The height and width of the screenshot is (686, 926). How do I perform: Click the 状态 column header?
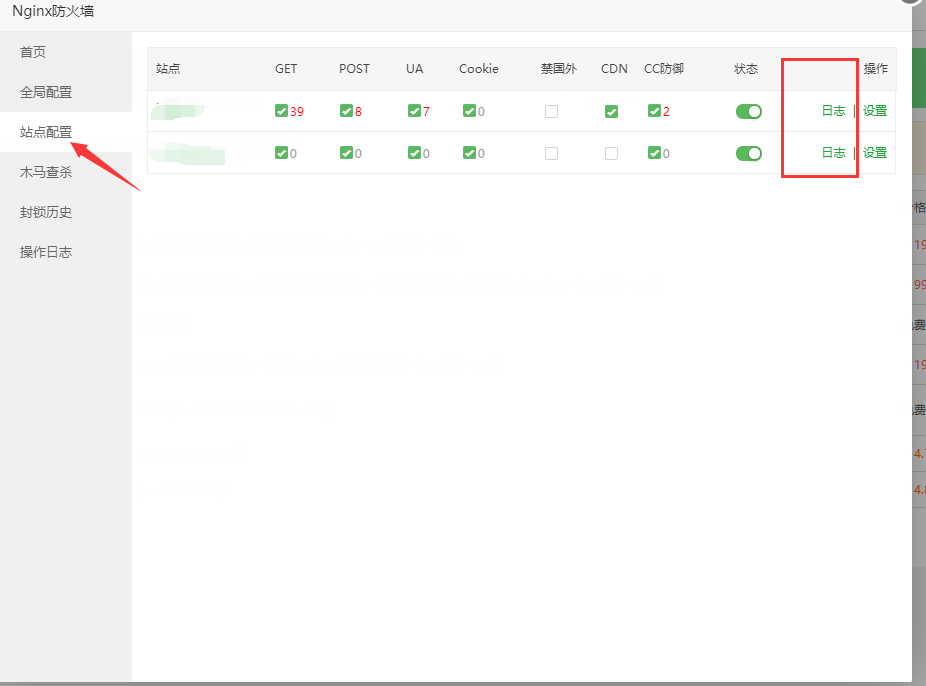click(746, 68)
